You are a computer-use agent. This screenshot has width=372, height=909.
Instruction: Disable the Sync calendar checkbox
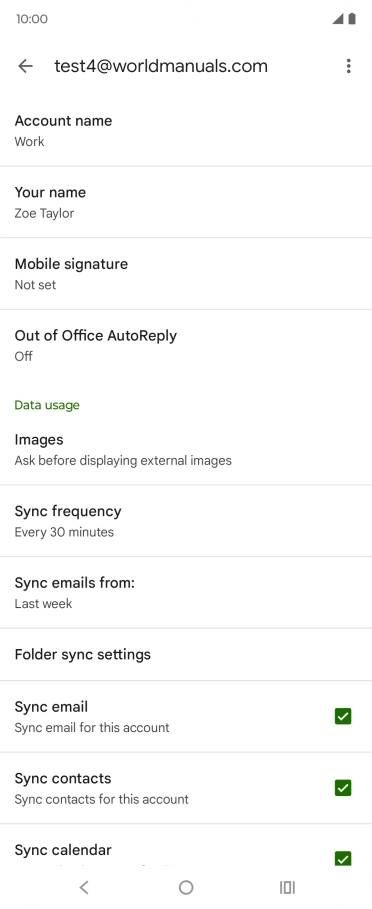(x=343, y=859)
